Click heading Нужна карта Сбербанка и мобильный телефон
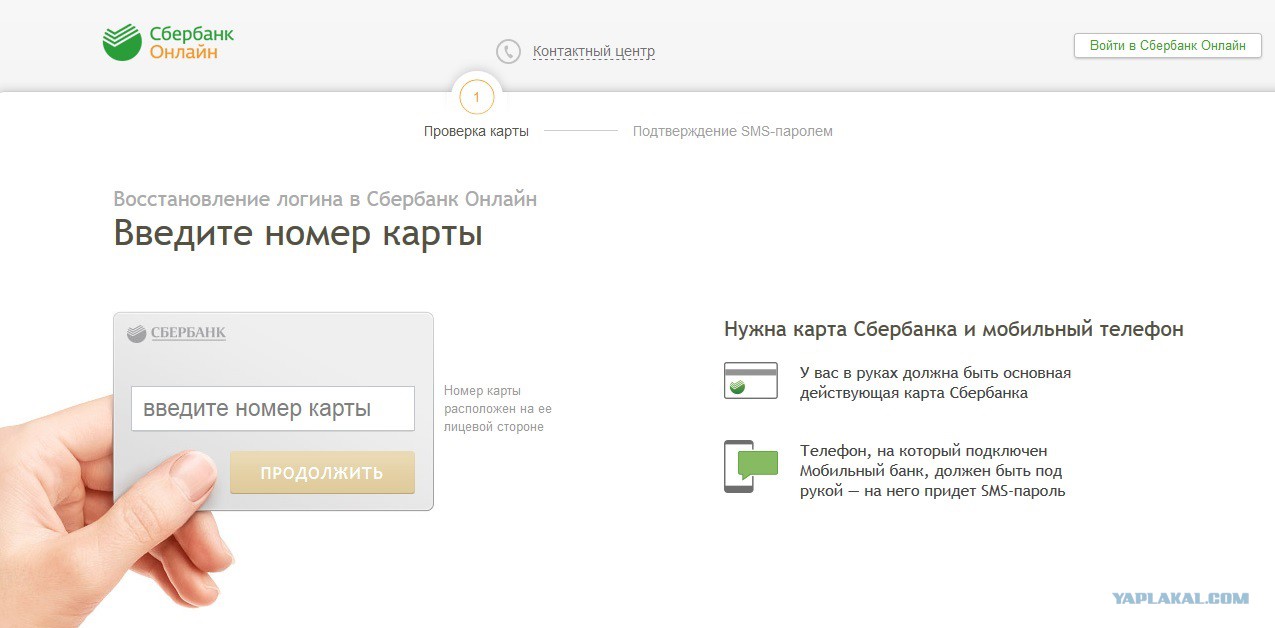 pos(954,329)
